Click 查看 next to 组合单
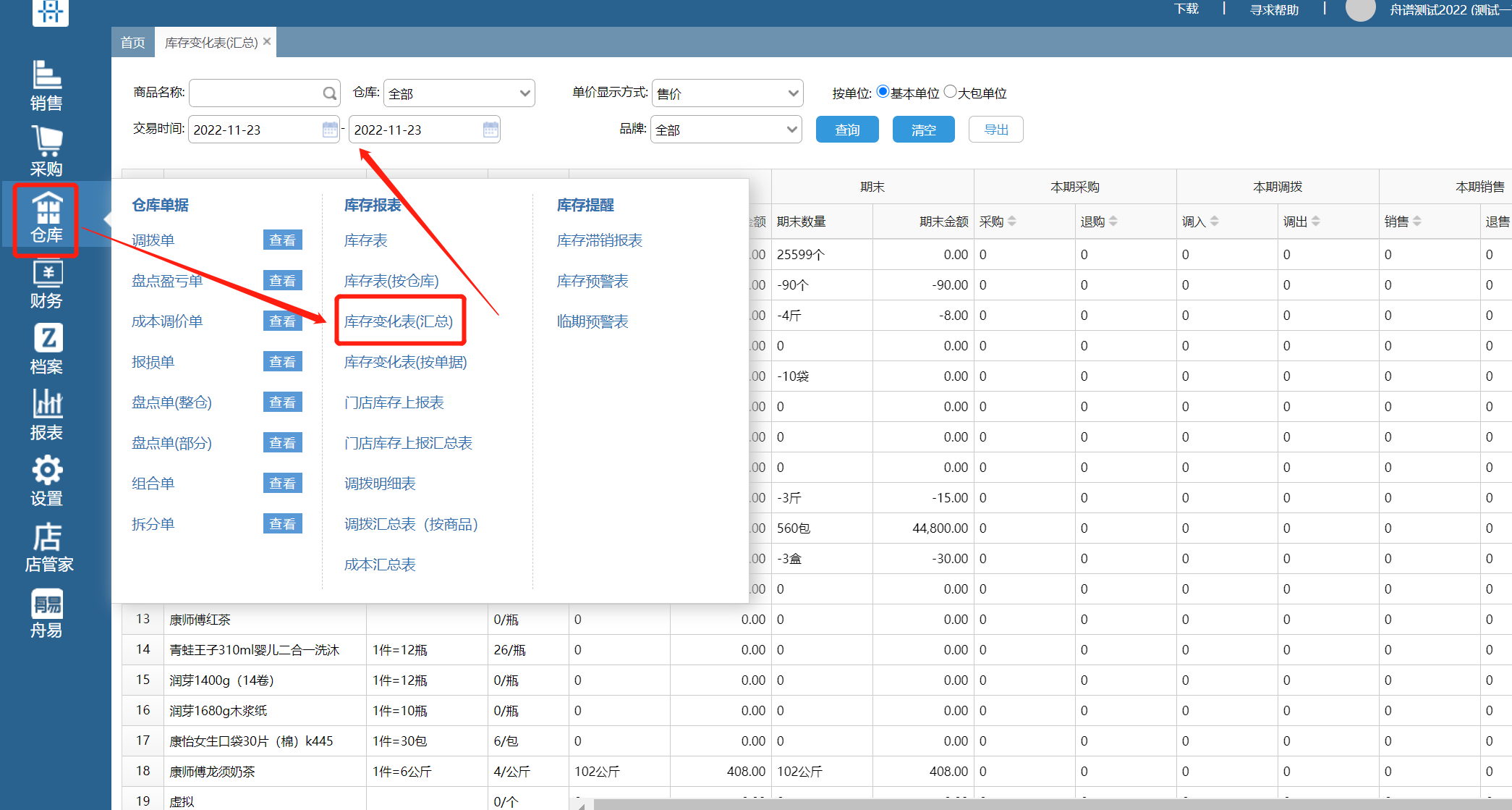The image size is (1512, 810). 283,484
